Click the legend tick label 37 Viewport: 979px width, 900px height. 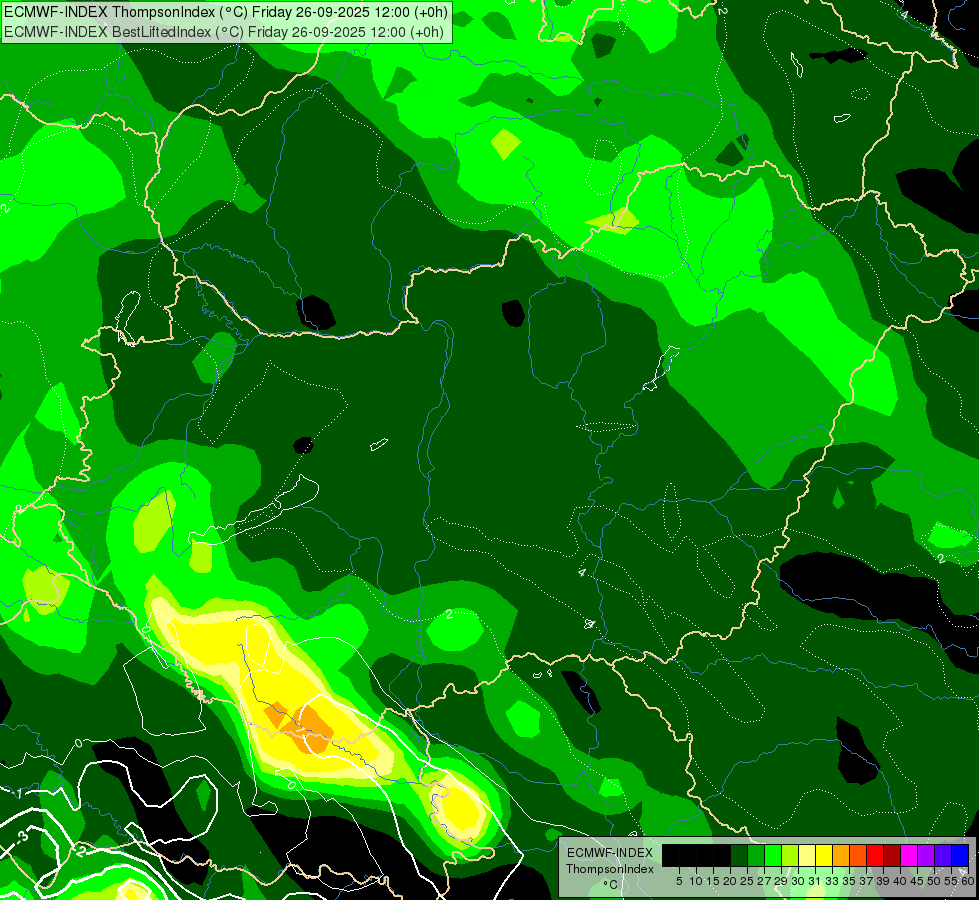coord(866,881)
